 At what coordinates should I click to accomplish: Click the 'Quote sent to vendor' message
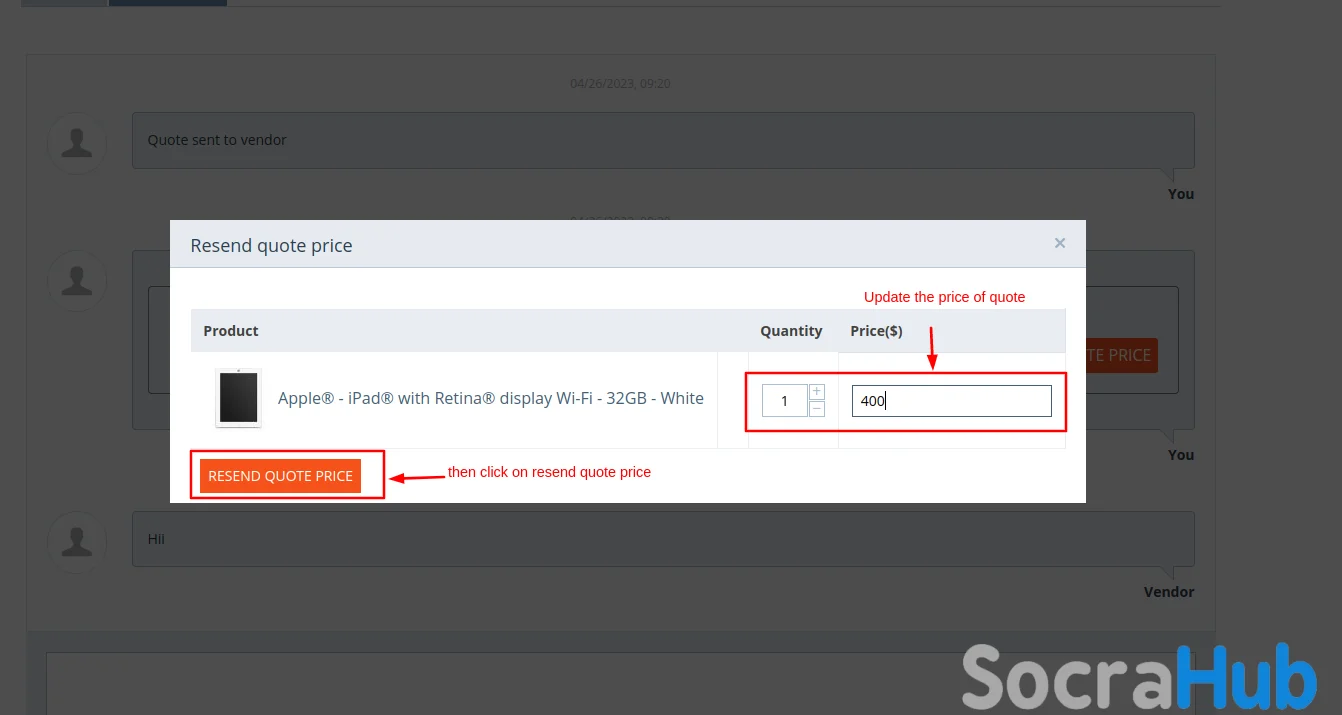click(x=663, y=140)
